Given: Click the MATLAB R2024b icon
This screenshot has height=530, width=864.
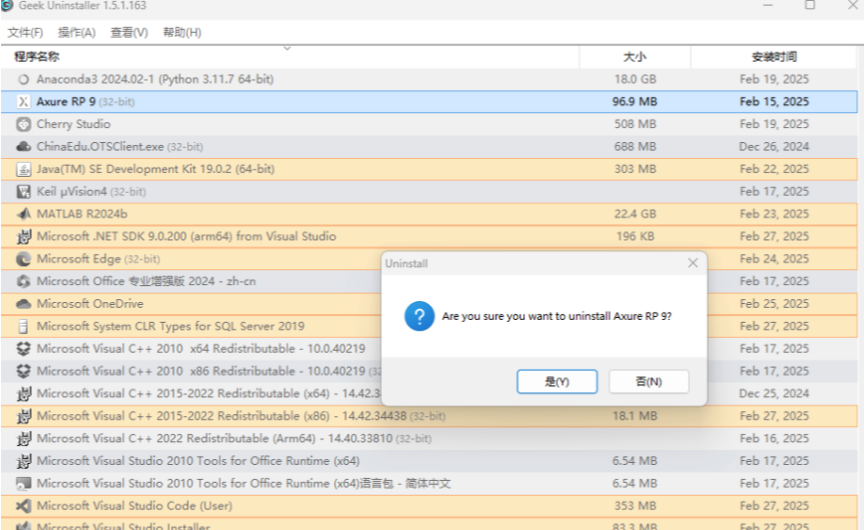Looking at the screenshot, I should [x=23, y=214].
